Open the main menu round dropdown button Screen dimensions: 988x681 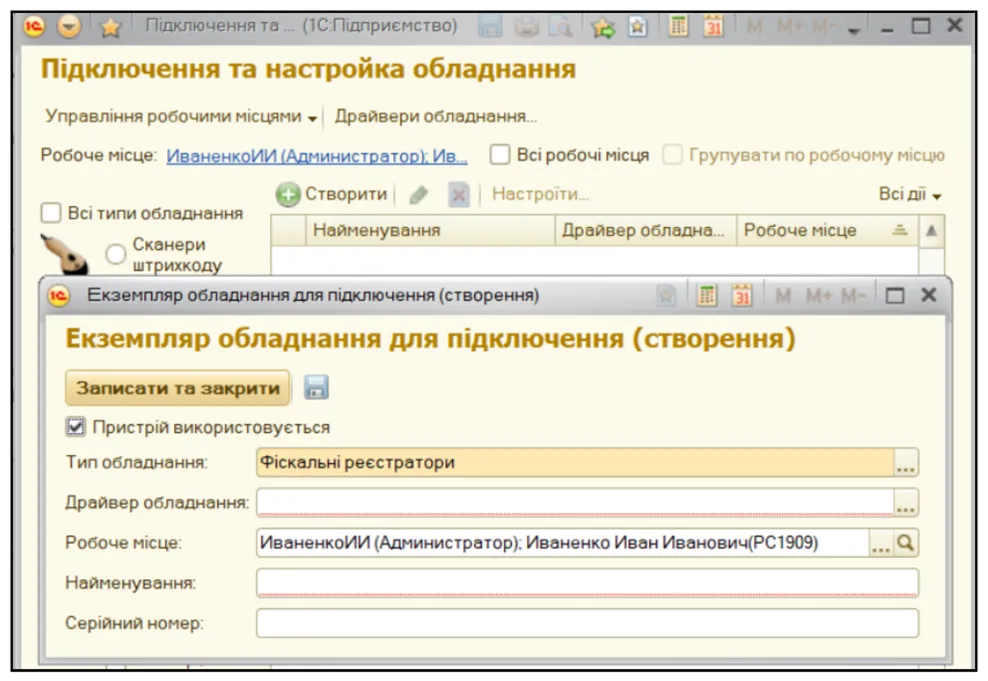[x=69, y=26]
